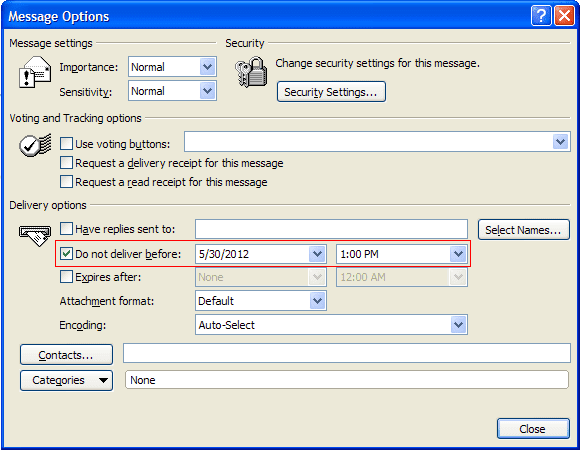Open the Security Settings dialog
The image size is (580, 451).
coord(331,92)
